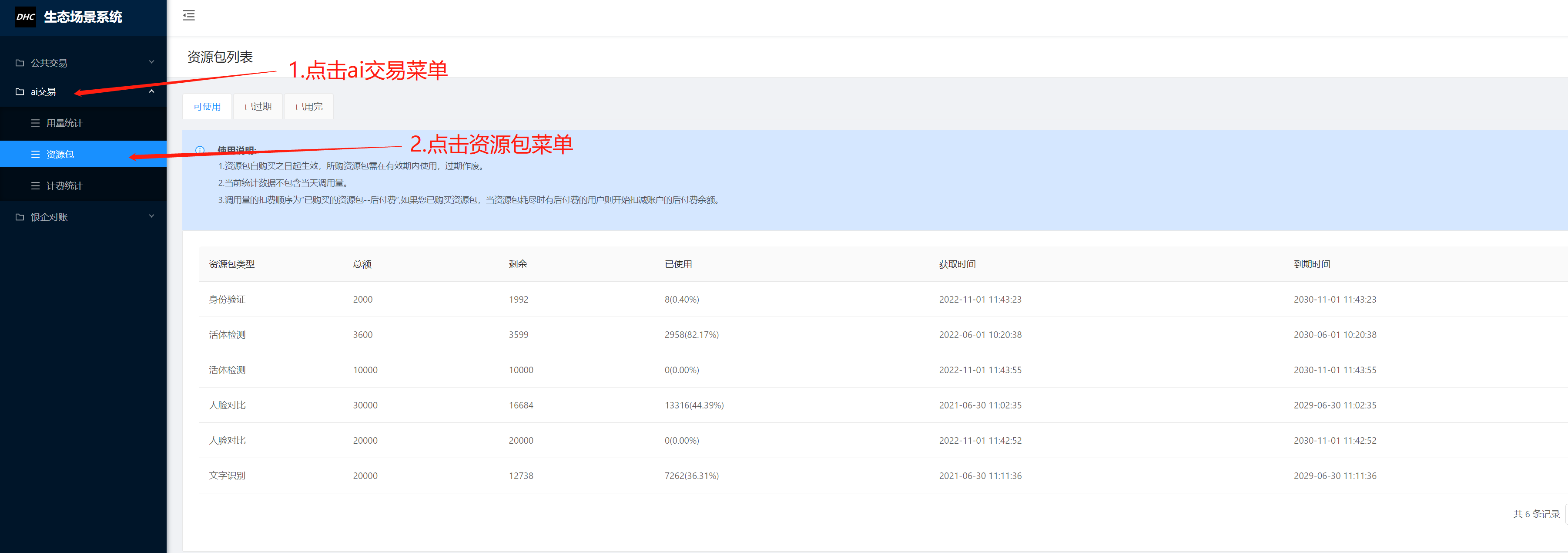
Task: Click the used value 13316(44.39%)
Action: 694,406
